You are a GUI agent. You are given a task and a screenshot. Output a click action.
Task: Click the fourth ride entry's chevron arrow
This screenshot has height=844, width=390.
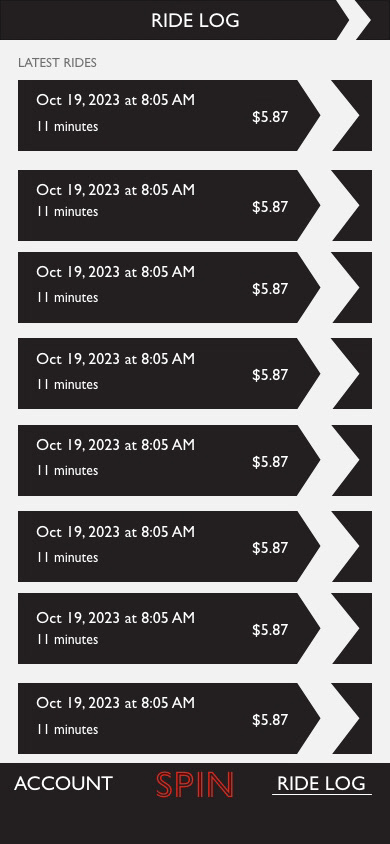[352, 373]
